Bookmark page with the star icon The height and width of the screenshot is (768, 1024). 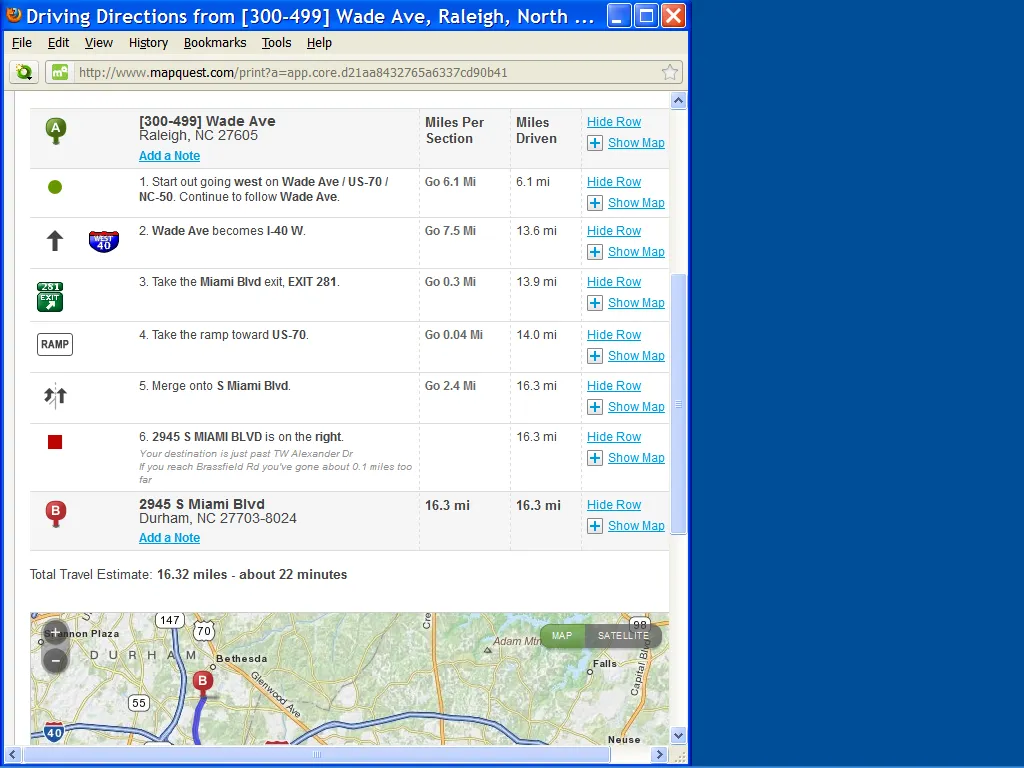coord(669,72)
